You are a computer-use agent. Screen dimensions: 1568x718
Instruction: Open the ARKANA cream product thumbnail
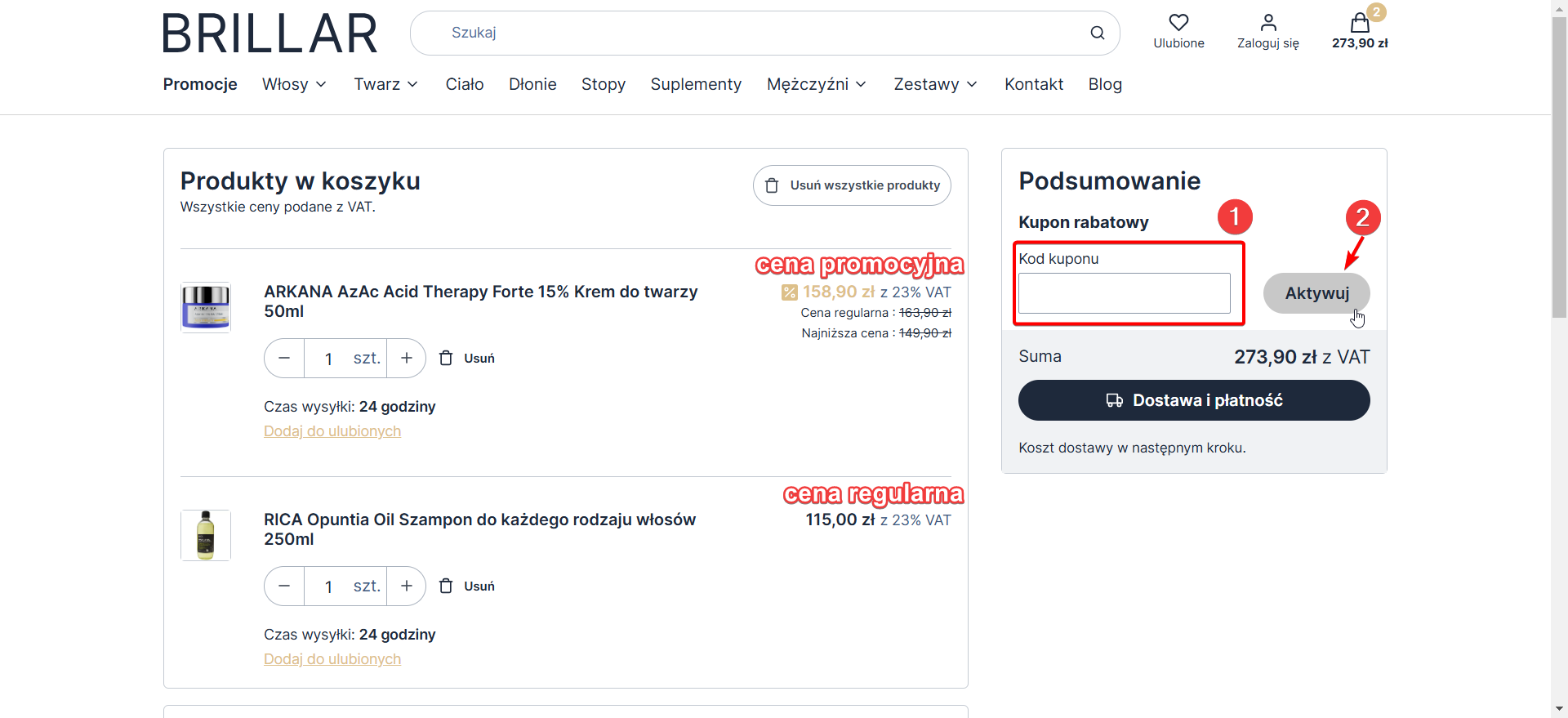tap(206, 307)
